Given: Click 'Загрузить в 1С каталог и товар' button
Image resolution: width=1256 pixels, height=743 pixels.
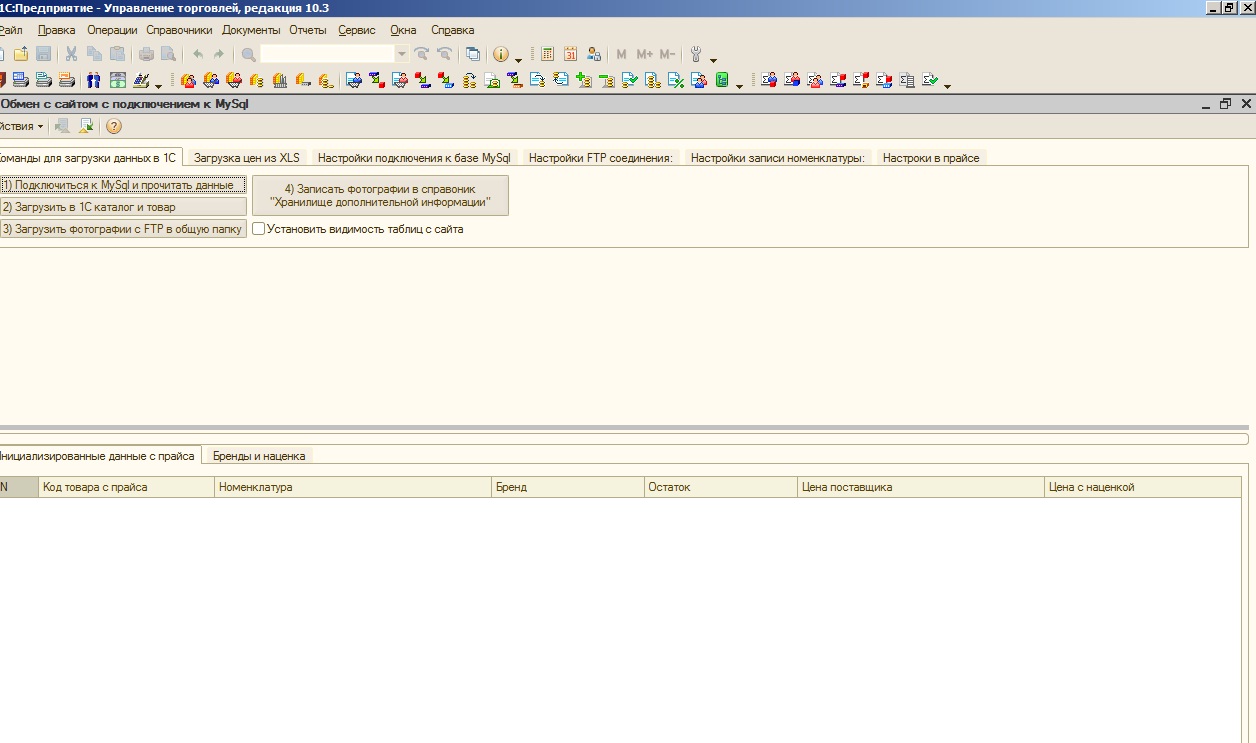Looking at the screenshot, I should (x=123, y=207).
